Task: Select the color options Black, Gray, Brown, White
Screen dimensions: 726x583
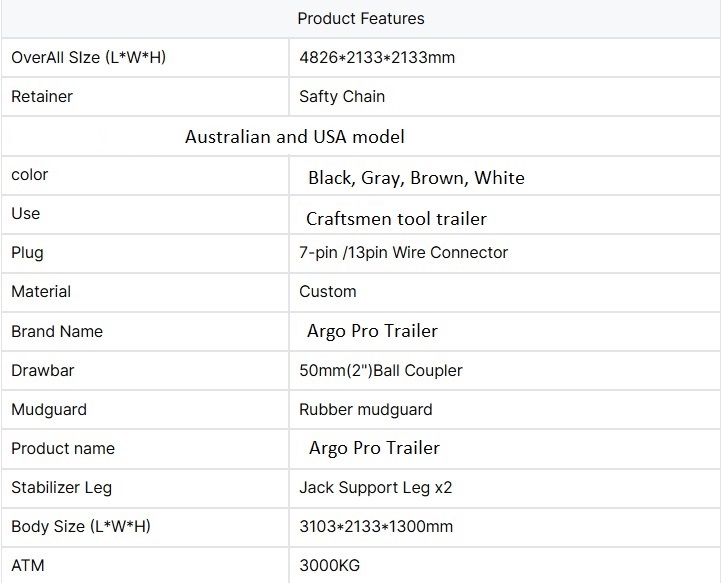Action: click(416, 178)
